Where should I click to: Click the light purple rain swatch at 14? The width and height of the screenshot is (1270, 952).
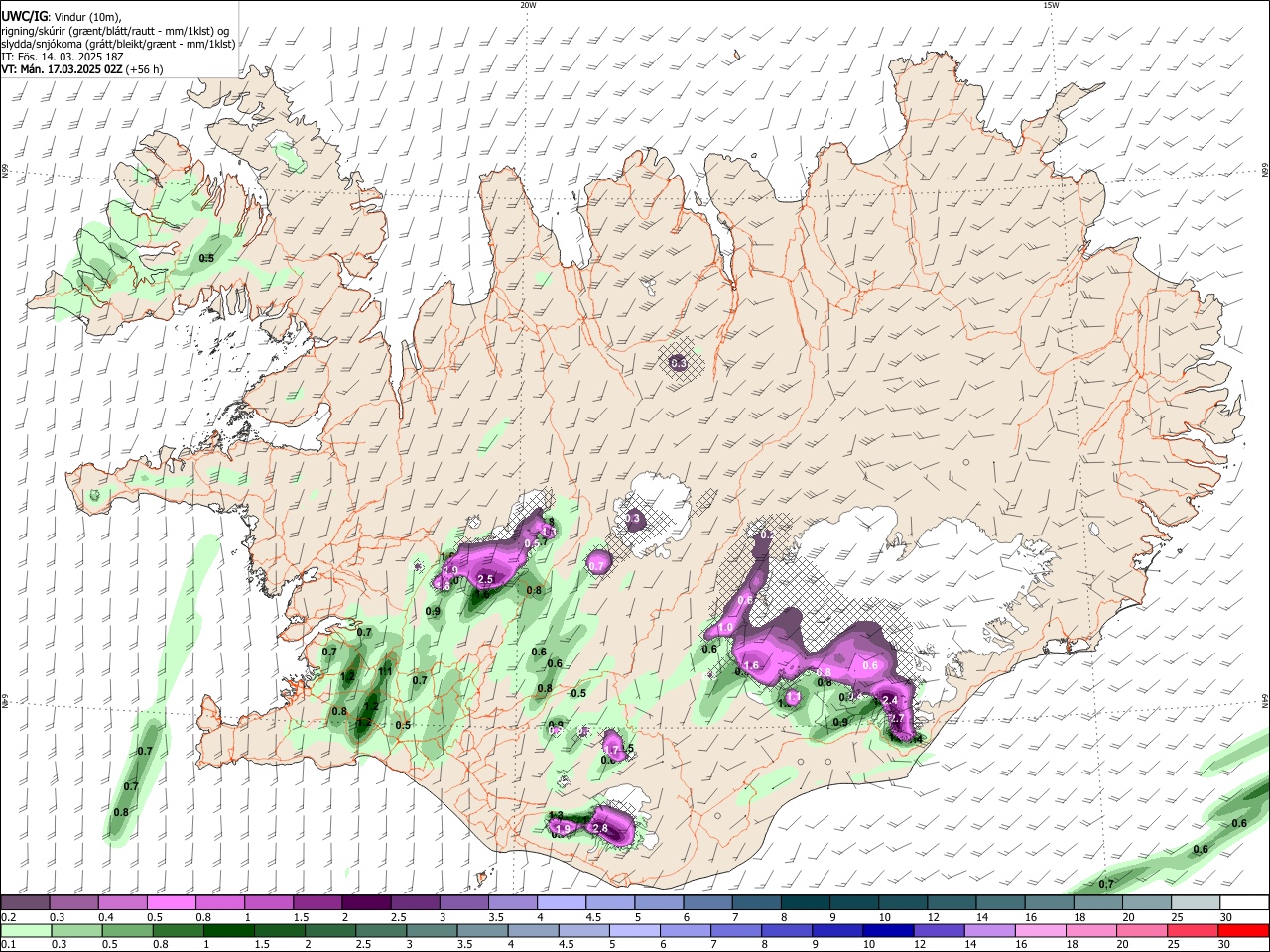pyautogui.click(x=990, y=930)
